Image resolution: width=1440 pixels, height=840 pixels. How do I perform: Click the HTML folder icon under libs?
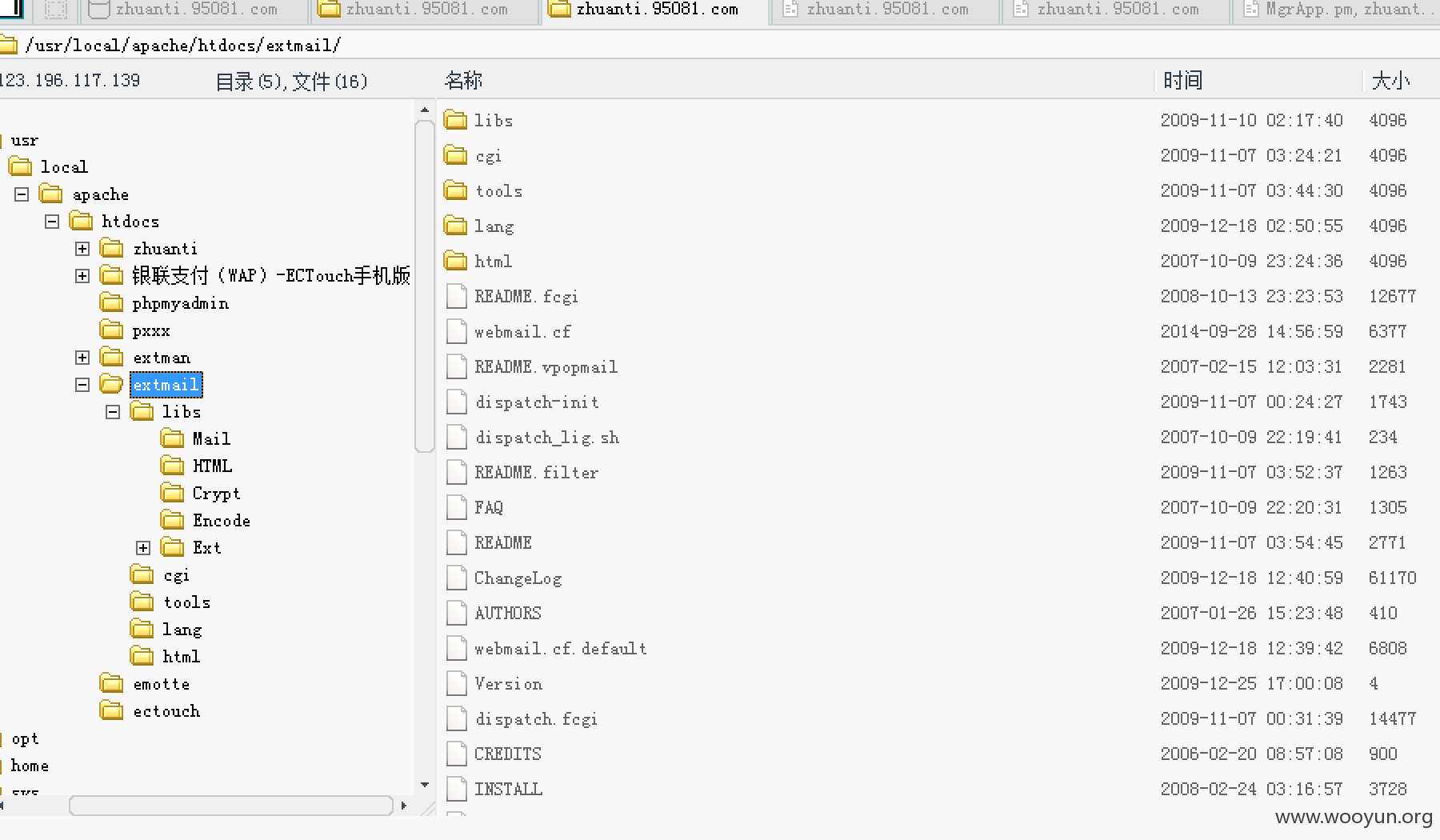click(x=172, y=466)
